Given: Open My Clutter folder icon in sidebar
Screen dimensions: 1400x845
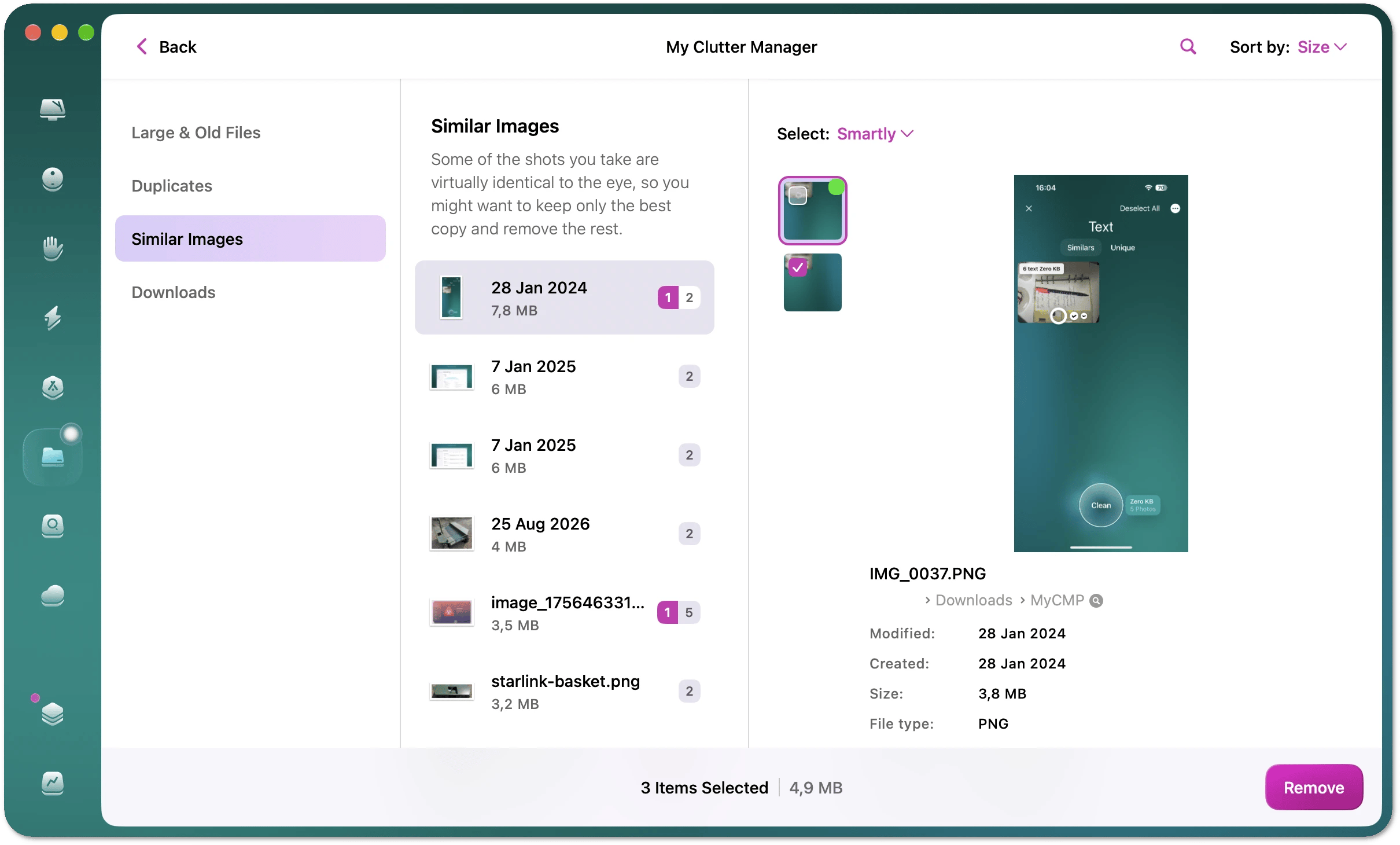Looking at the screenshot, I should [53, 457].
